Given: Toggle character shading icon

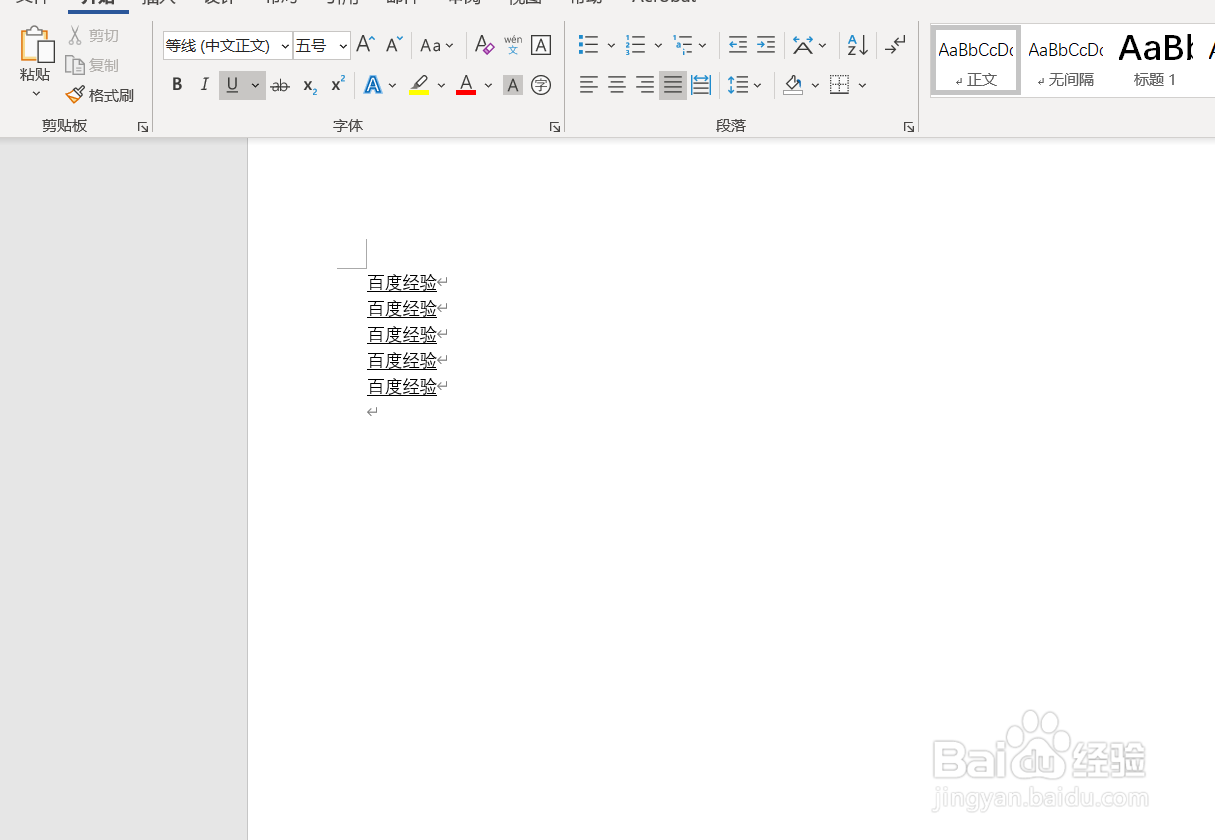Looking at the screenshot, I should pos(513,85).
